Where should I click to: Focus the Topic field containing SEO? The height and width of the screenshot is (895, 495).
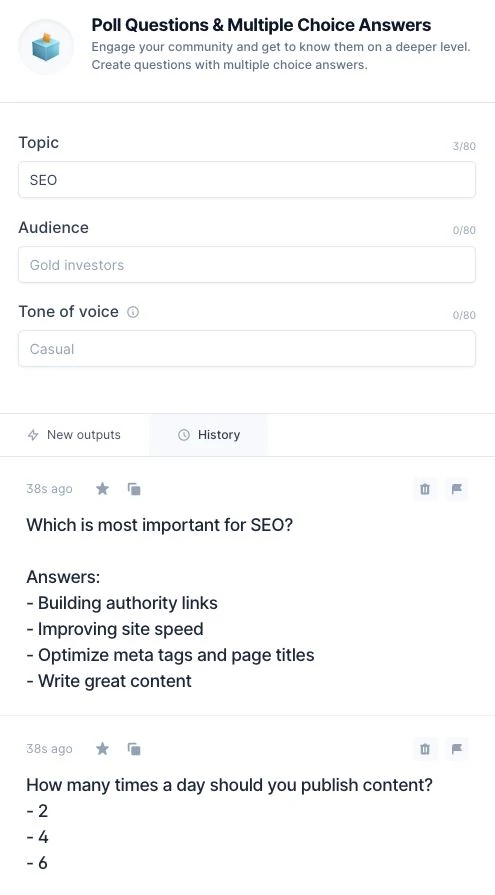[x=247, y=180]
